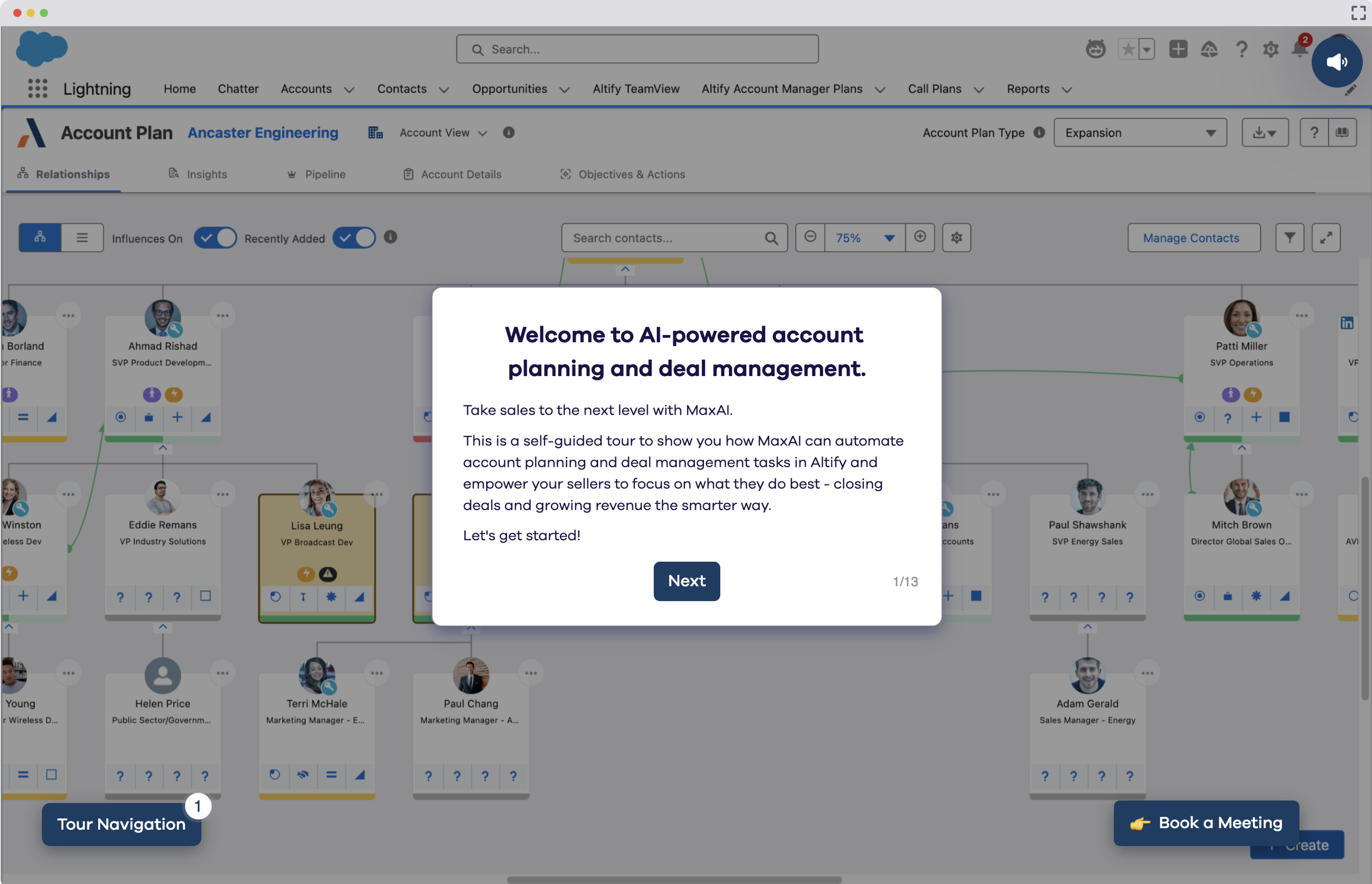
Task: Click the Favorites star icon
Action: (1128, 49)
